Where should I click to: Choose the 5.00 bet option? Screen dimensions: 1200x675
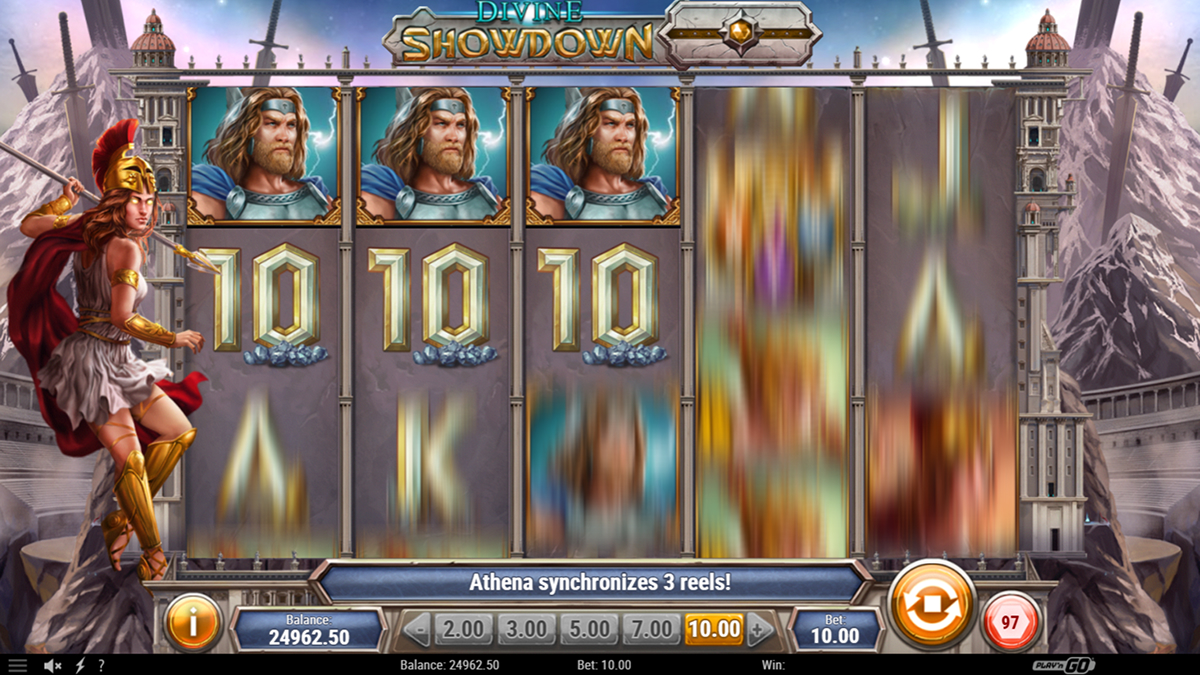pos(589,629)
